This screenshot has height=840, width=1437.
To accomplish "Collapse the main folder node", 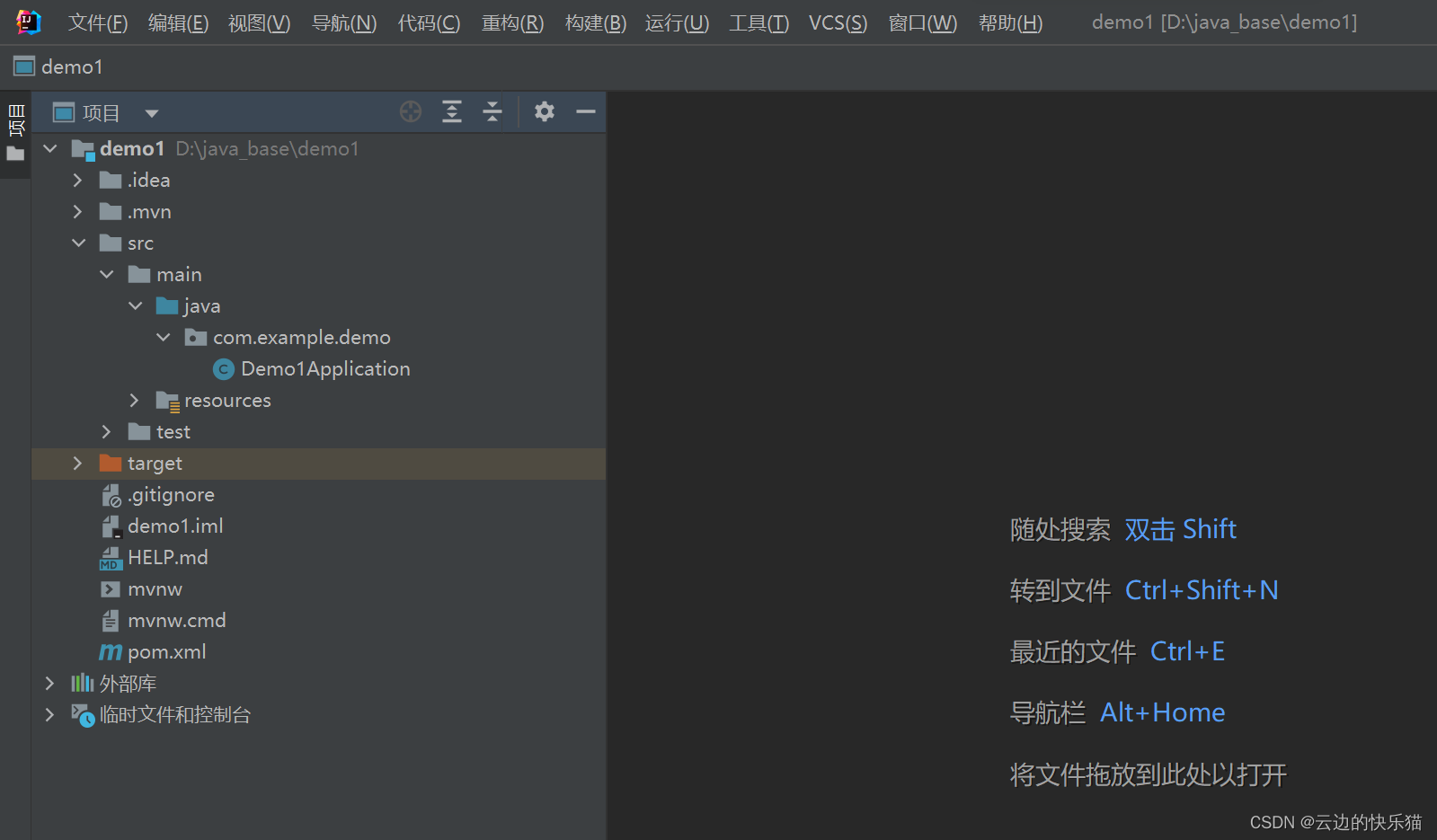I will 107,274.
